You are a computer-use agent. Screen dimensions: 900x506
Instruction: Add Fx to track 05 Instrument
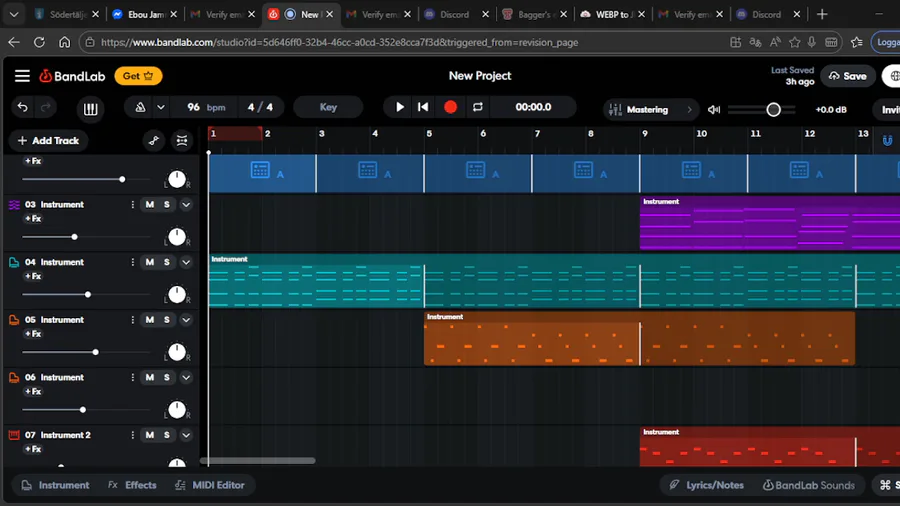33,334
